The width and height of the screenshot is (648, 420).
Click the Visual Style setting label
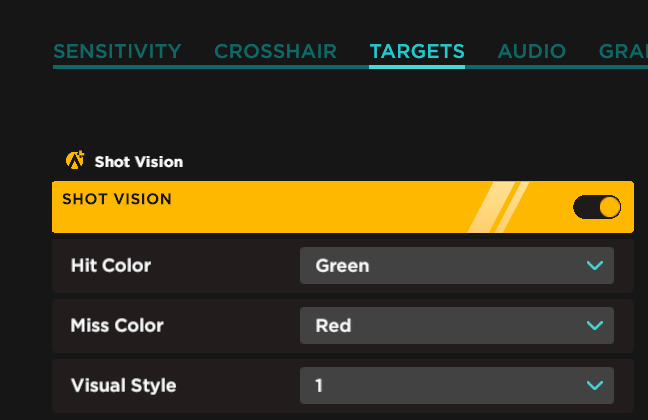click(x=123, y=385)
